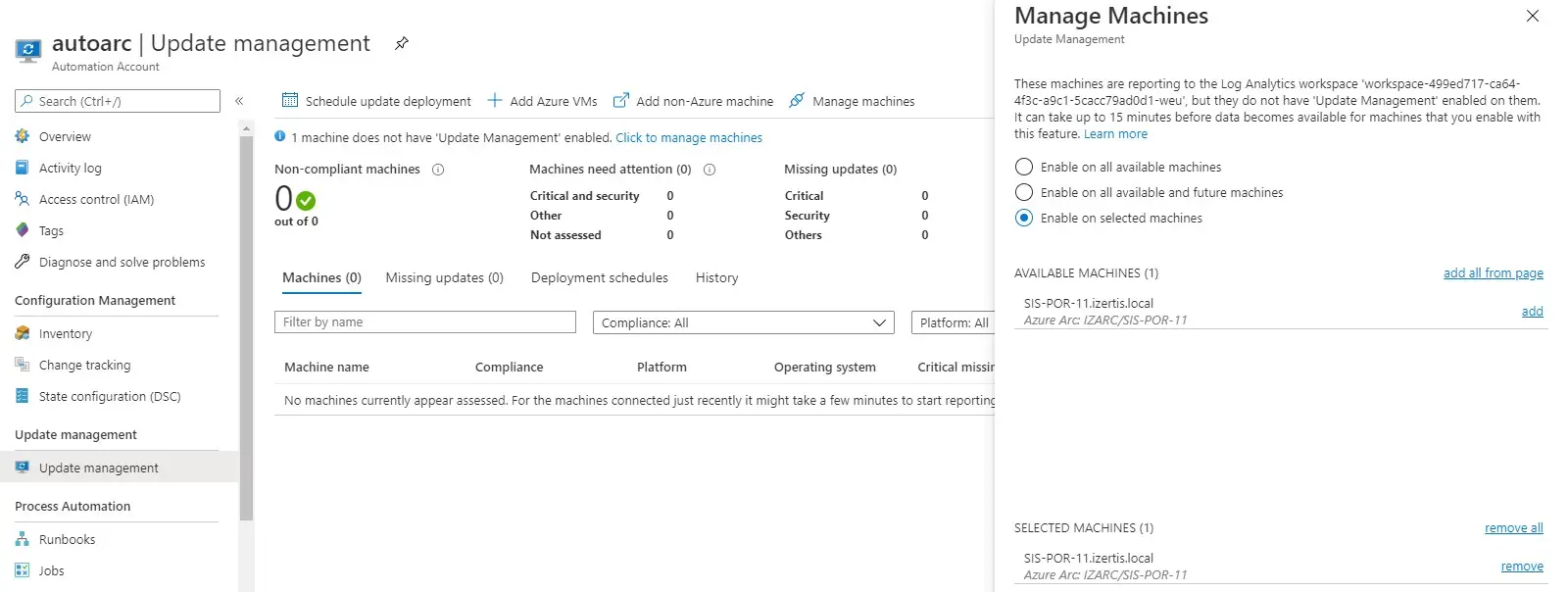Click info icon beside Non-compliant machines
The height and width of the screenshot is (592, 1568).
pos(438,170)
